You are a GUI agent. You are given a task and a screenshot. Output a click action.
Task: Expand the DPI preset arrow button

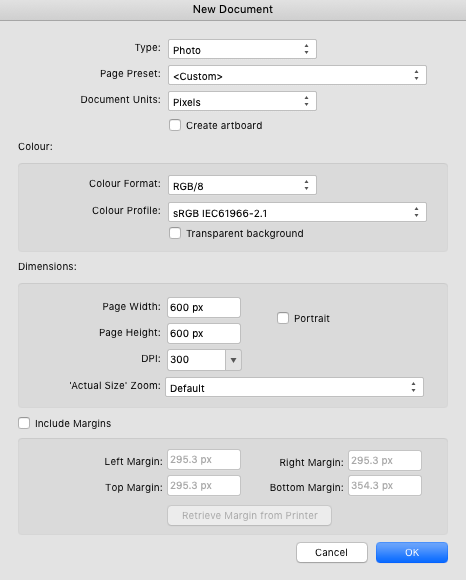click(x=233, y=360)
